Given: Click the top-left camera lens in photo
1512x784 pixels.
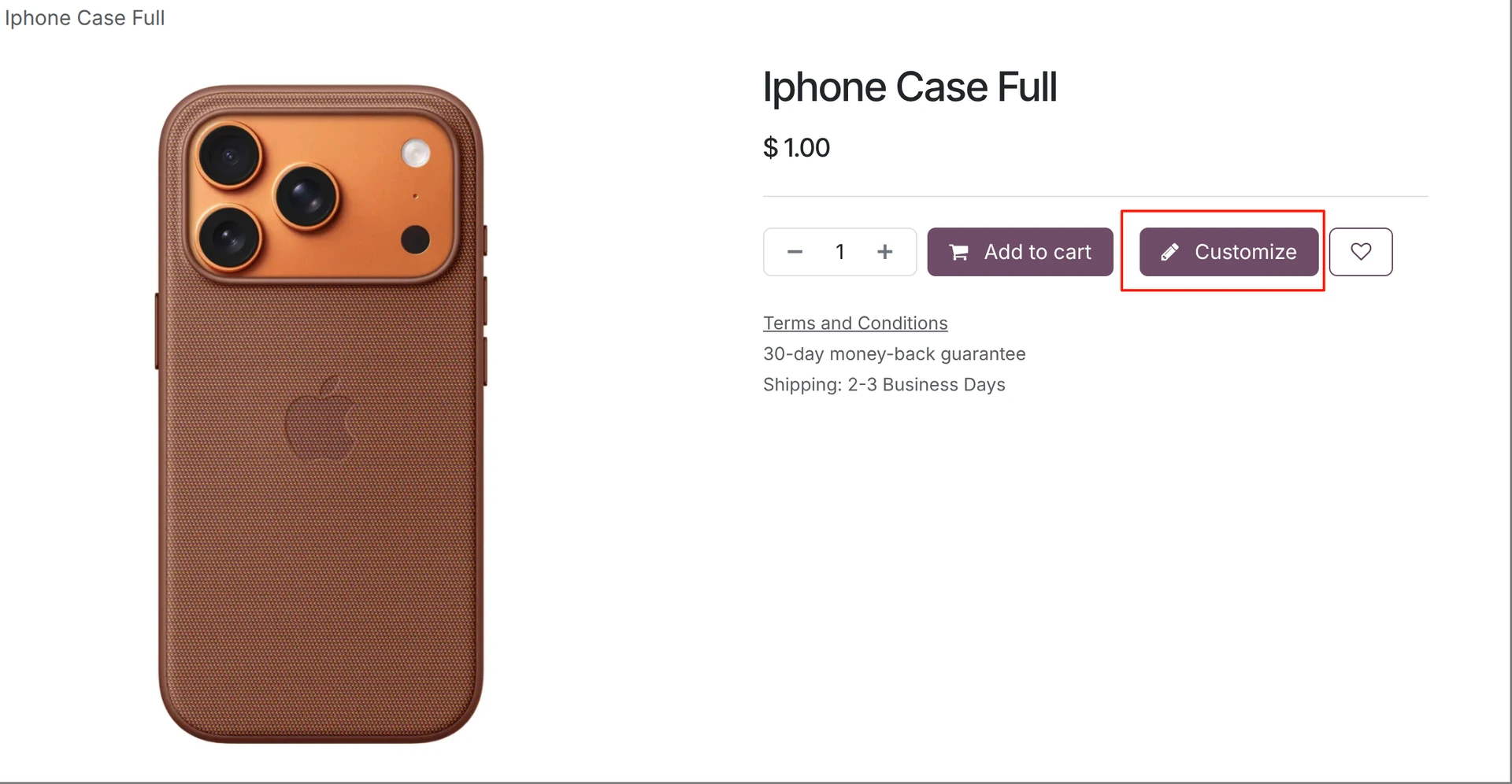Looking at the screenshot, I should pyautogui.click(x=229, y=155).
